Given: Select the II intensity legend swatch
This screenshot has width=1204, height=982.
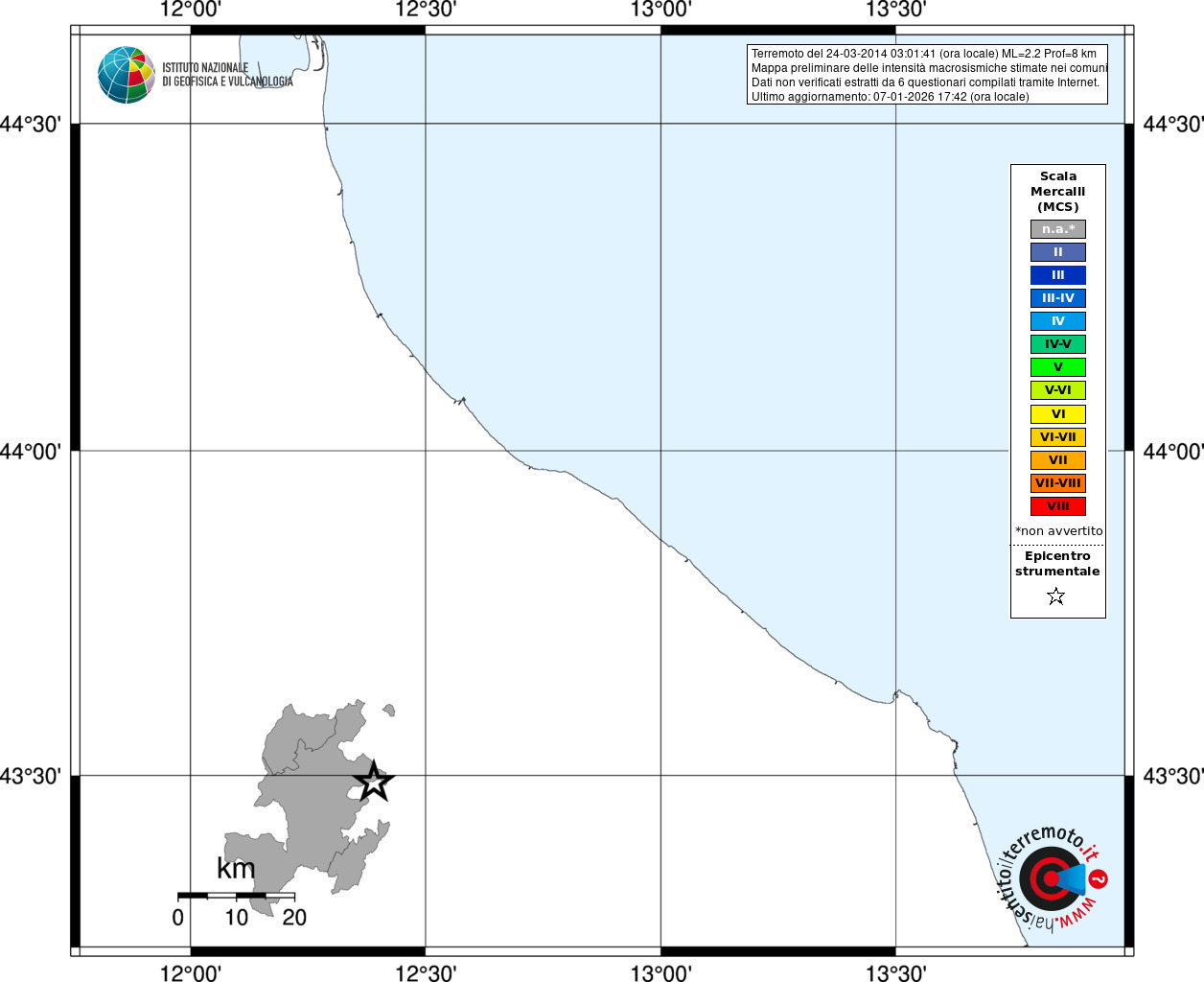Looking at the screenshot, I should (x=1058, y=252).
